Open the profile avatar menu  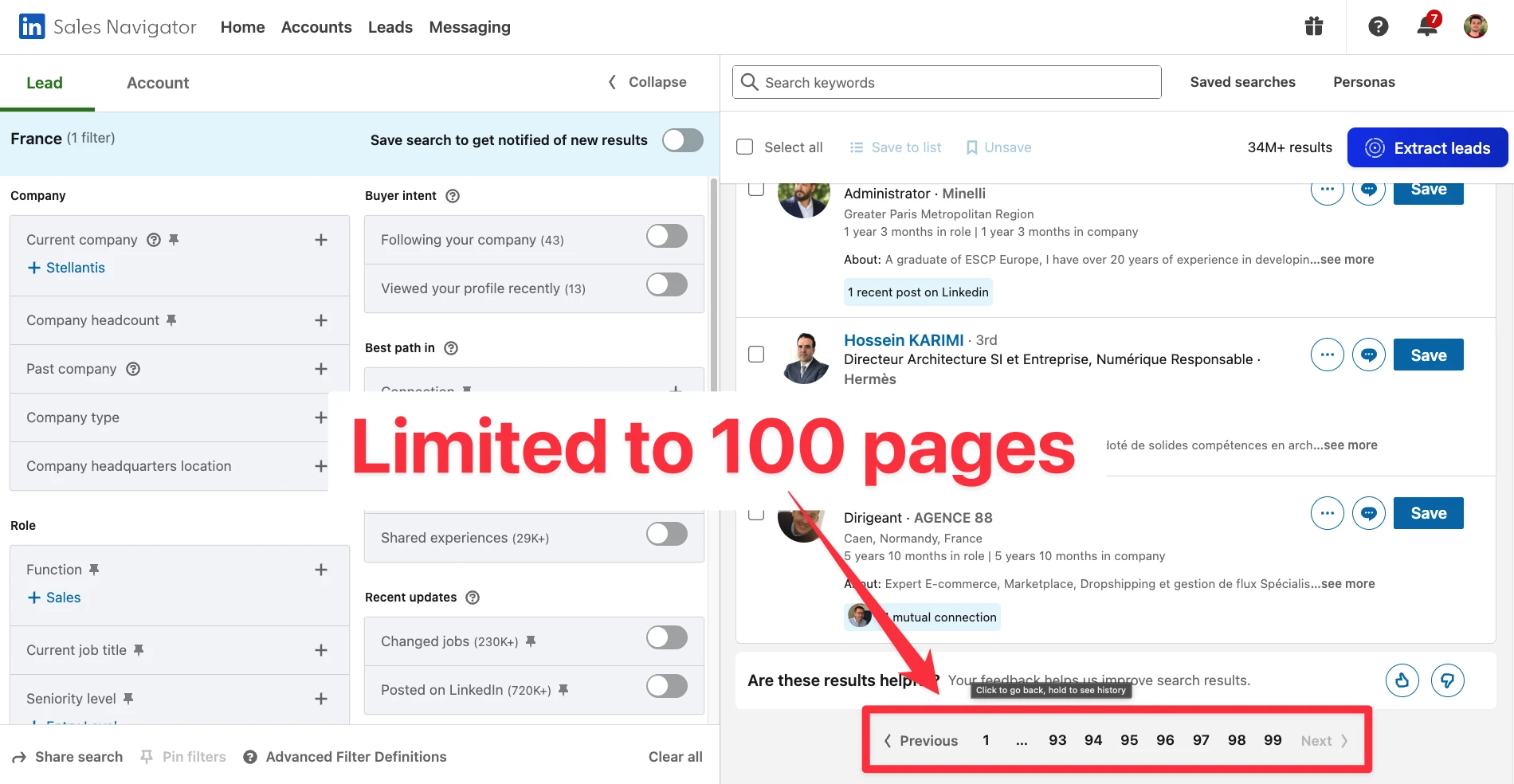[x=1476, y=26]
